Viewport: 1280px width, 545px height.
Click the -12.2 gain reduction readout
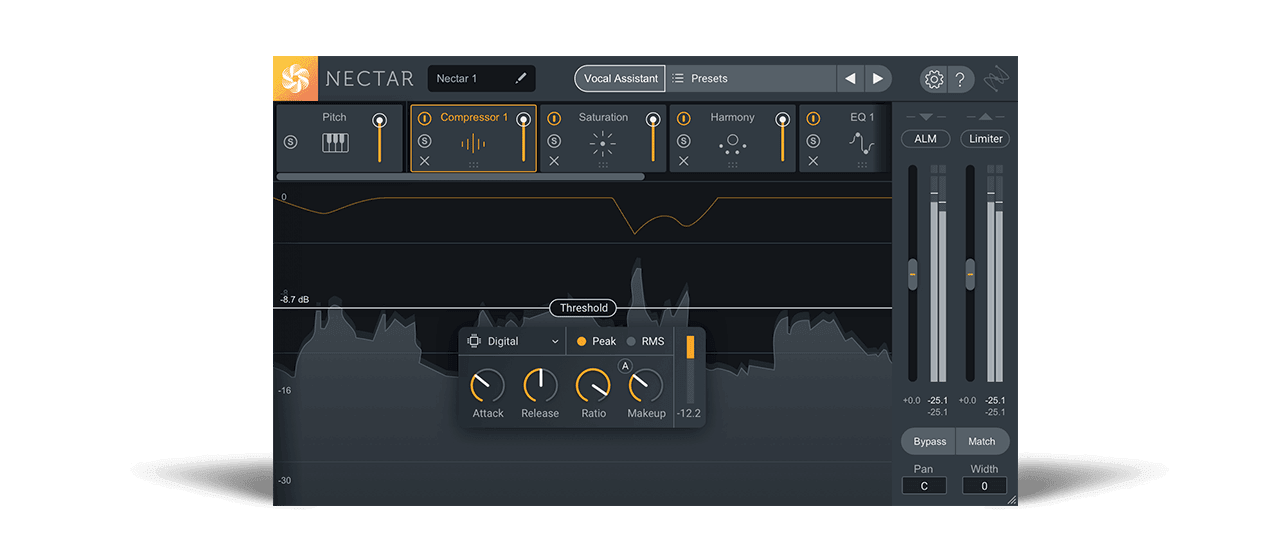(689, 413)
